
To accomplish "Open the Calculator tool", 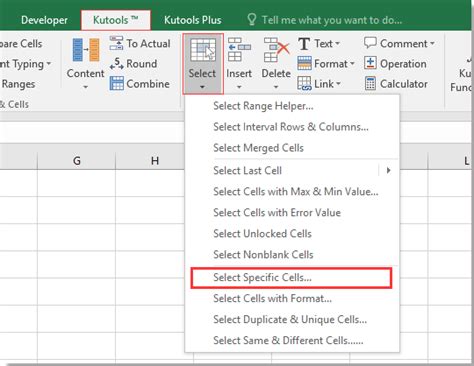I will [x=370, y=83].
